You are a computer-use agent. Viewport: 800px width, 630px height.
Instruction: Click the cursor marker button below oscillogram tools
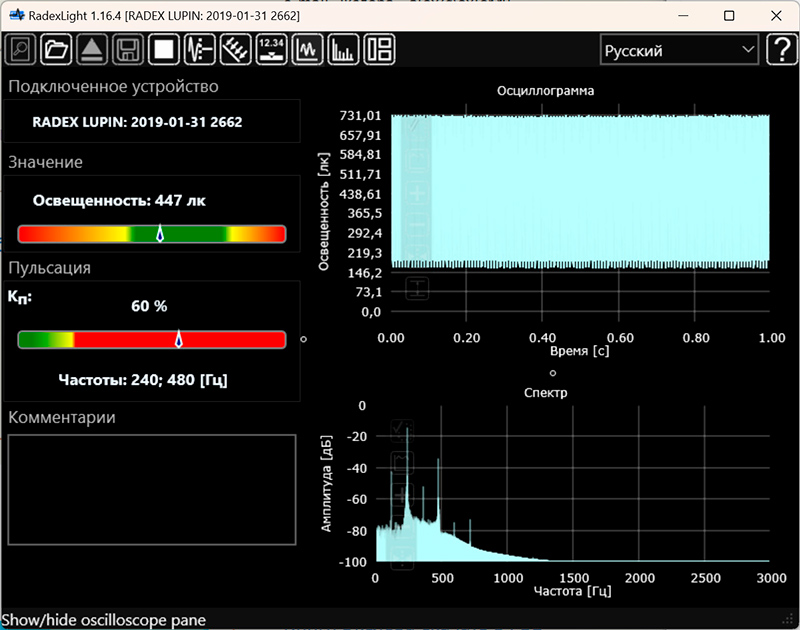point(417,290)
